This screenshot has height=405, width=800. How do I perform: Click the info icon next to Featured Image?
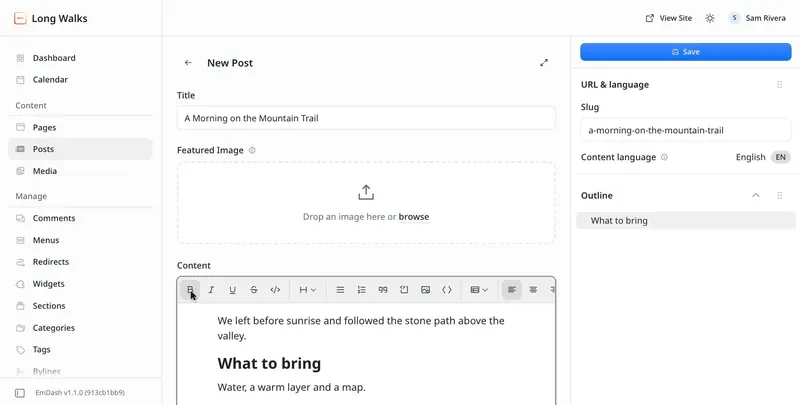pyautogui.click(x=252, y=150)
